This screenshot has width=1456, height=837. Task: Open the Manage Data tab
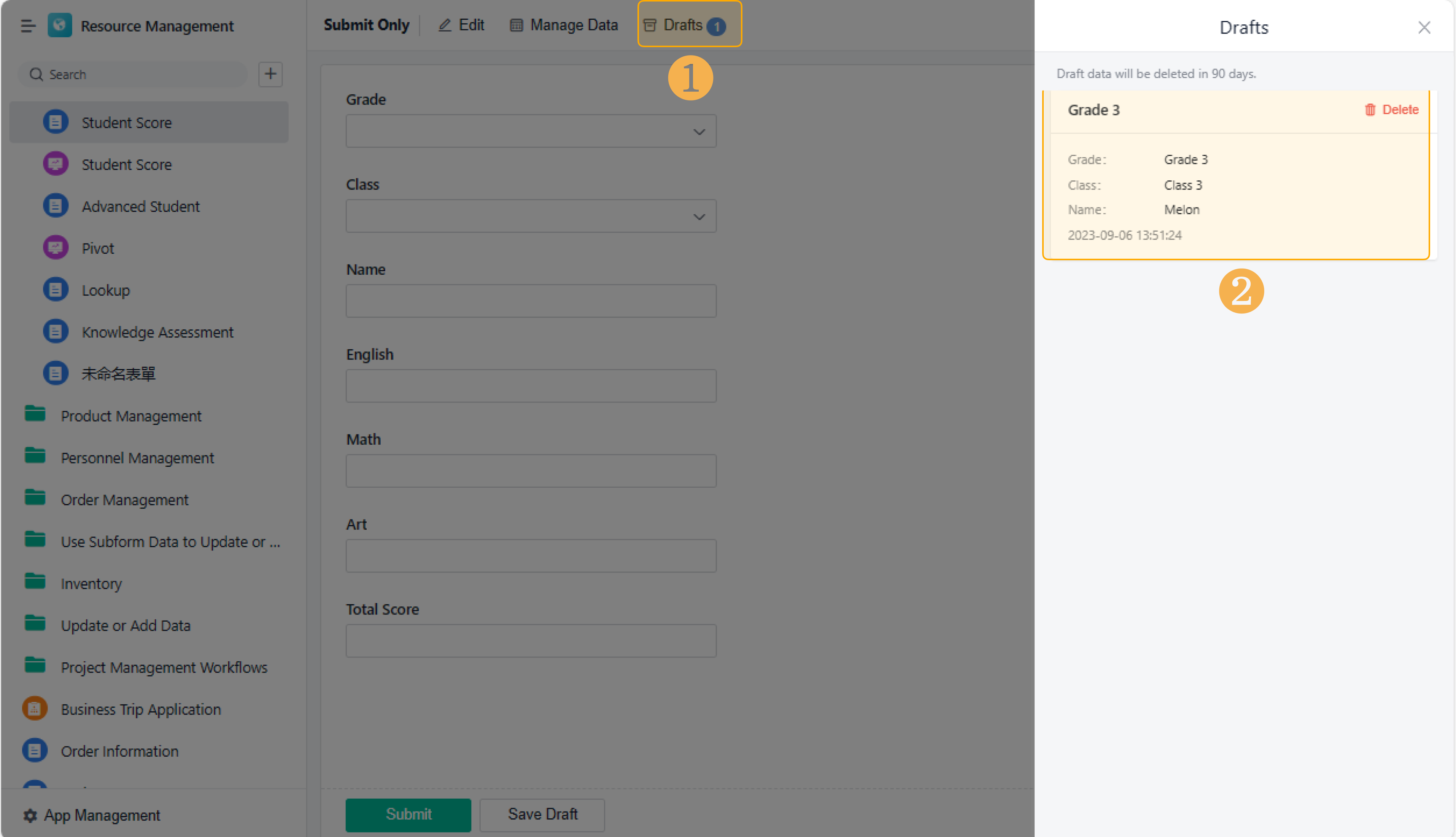coord(564,25)
